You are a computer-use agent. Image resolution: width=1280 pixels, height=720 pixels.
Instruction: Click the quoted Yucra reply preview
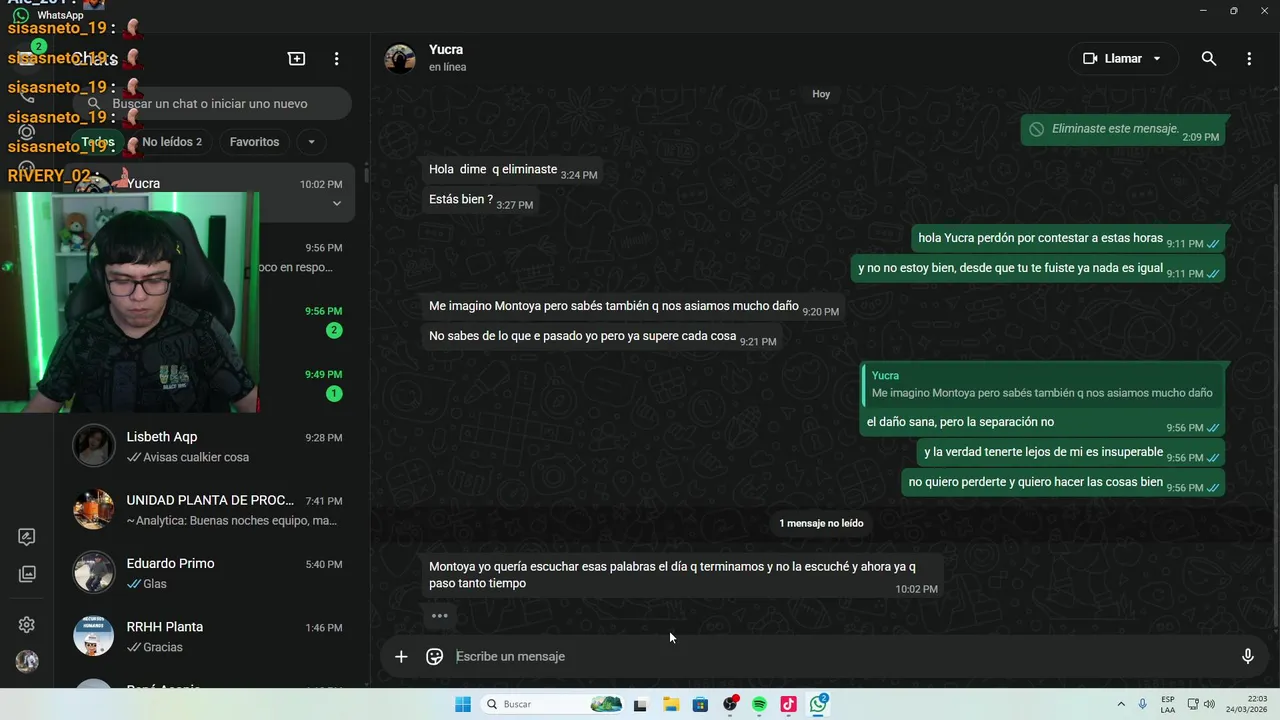point(1042,385)
